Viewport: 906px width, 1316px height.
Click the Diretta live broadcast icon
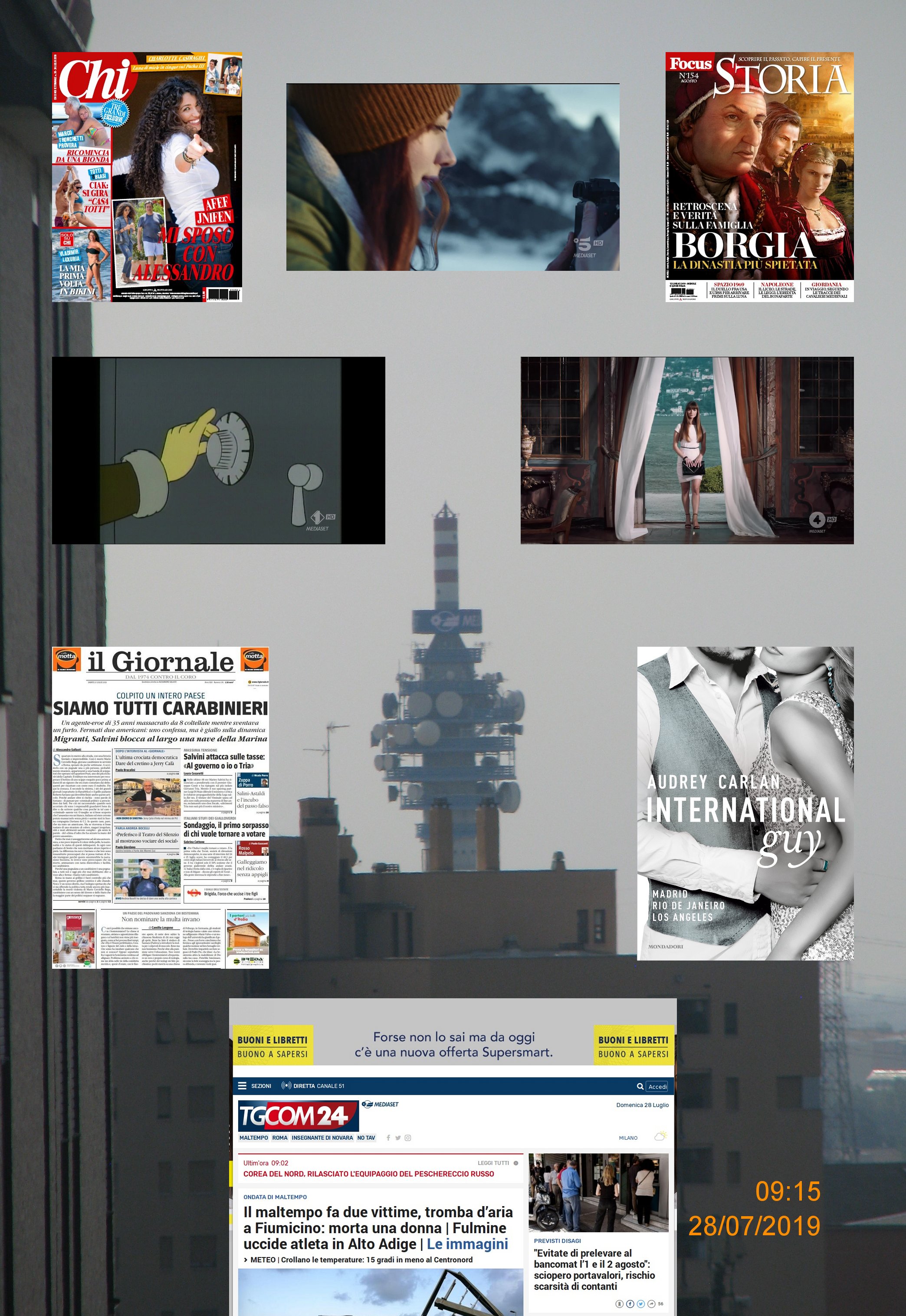click(x=286, y=1086)
